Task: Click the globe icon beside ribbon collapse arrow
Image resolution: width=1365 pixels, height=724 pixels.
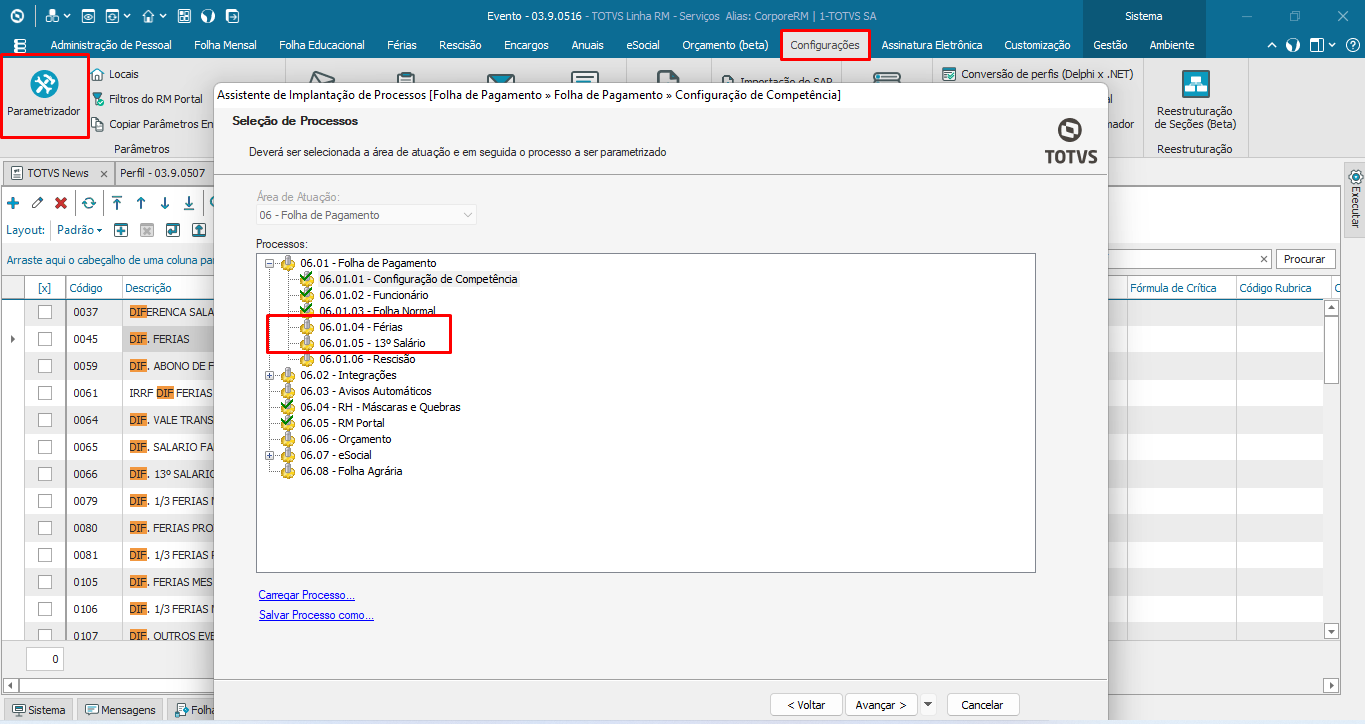Action: pos(1293,45)
